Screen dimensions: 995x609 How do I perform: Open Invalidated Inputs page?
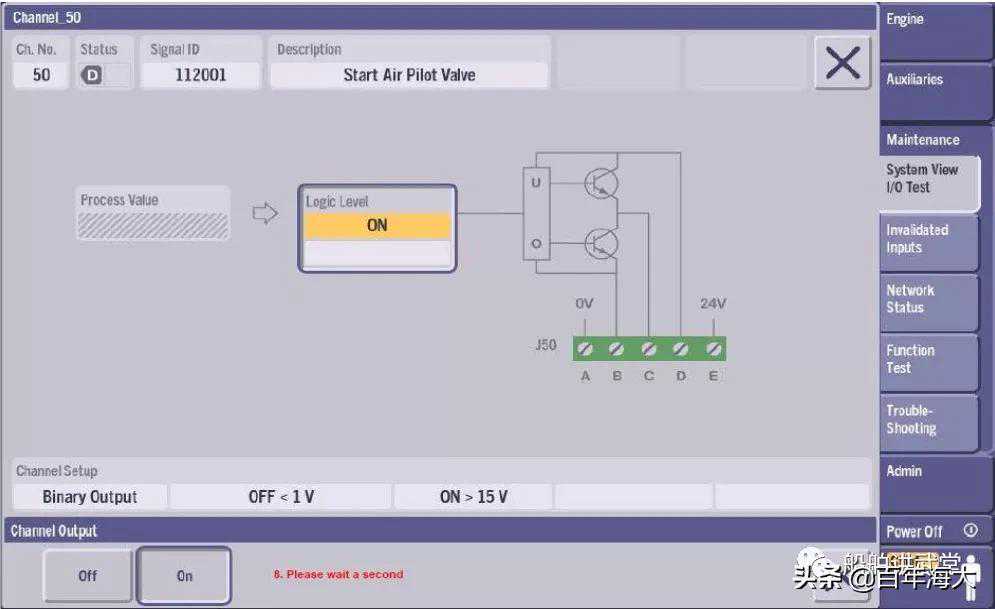pyautogui.click(x=927, y=240)
